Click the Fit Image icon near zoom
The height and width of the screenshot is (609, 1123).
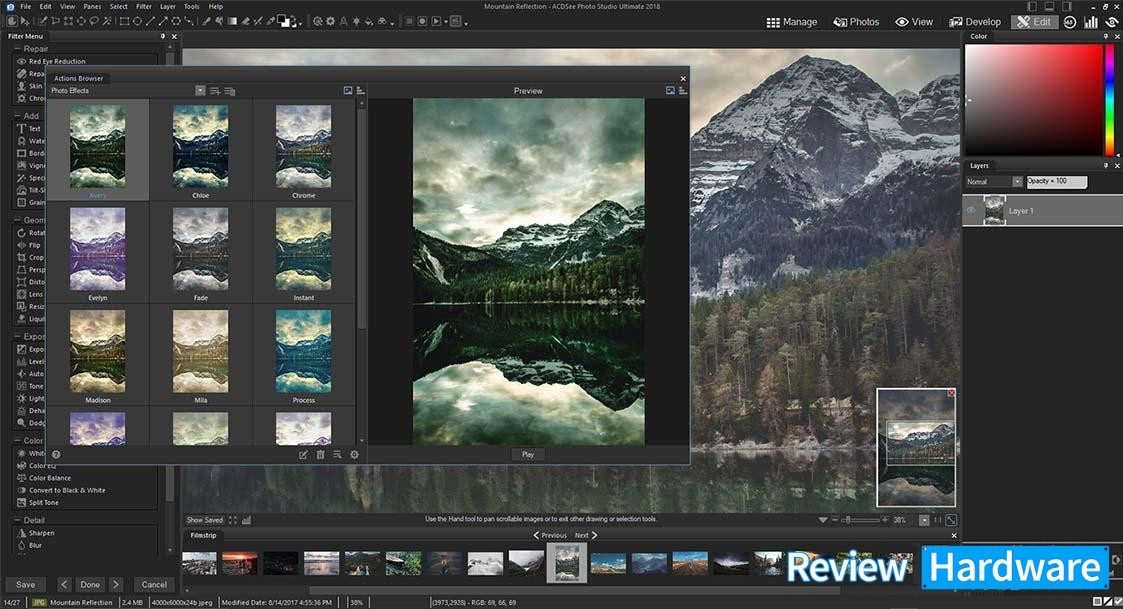click(951, 520)
